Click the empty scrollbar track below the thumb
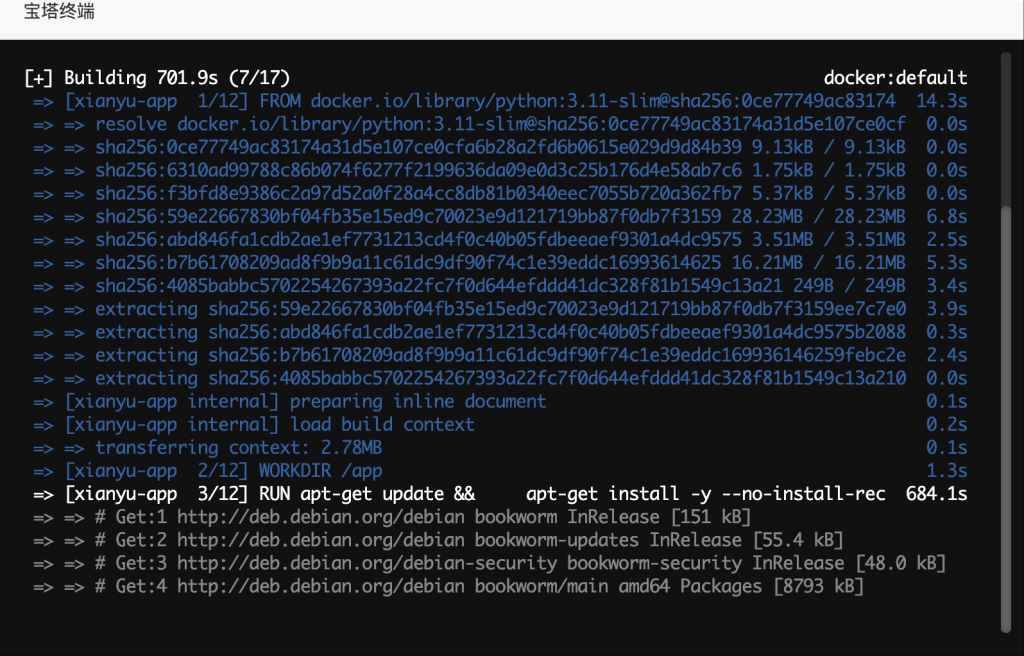Viewport: 1024px width, 656px height. pyautogui.click(x=1006, y=641)
